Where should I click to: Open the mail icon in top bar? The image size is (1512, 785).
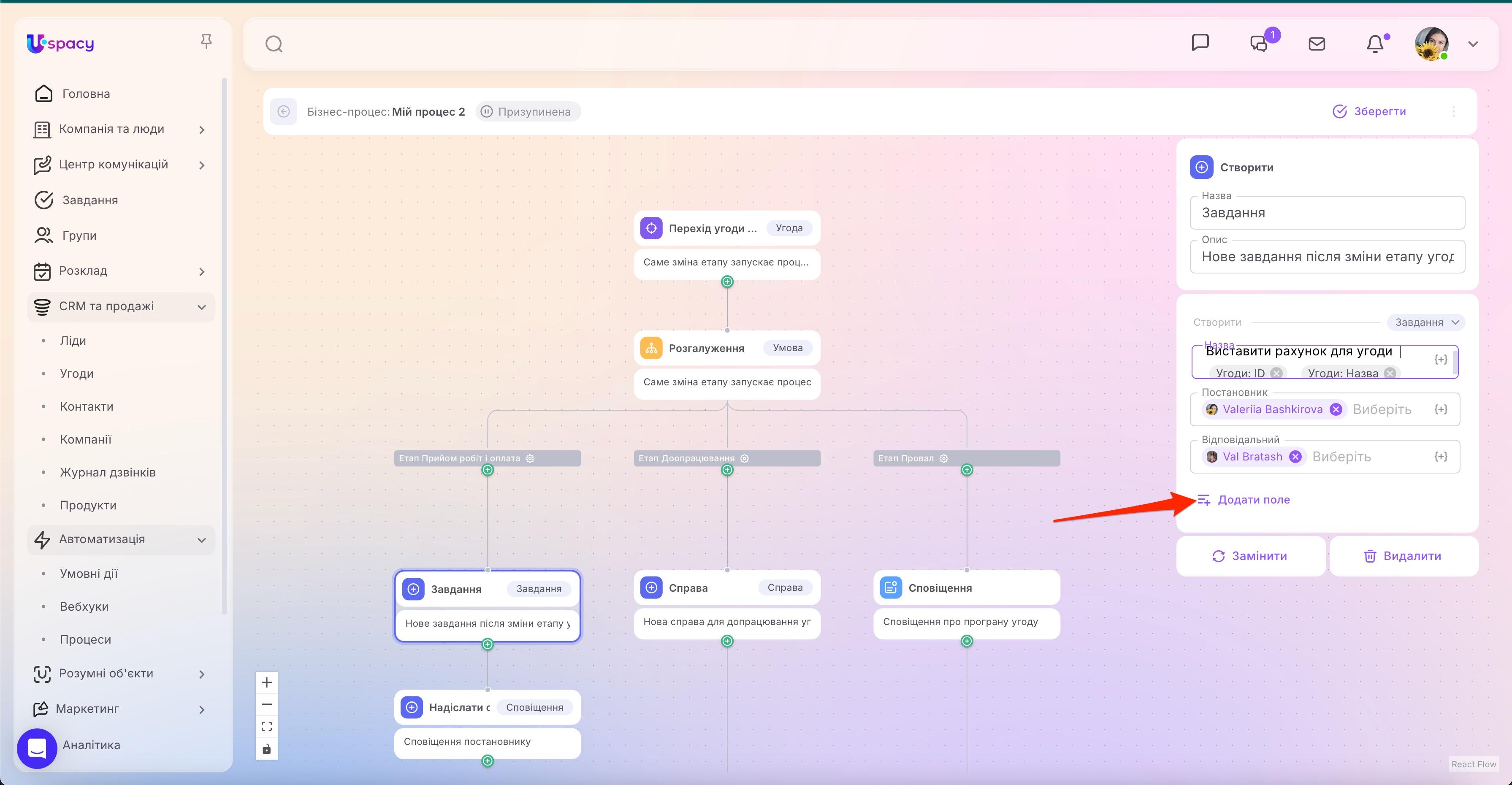[1317, 43]
